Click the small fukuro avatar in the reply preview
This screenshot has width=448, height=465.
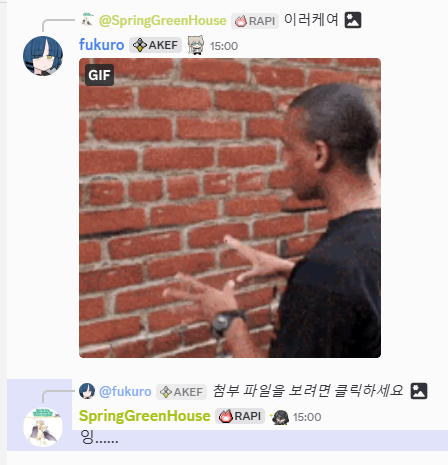click(87, 391)
